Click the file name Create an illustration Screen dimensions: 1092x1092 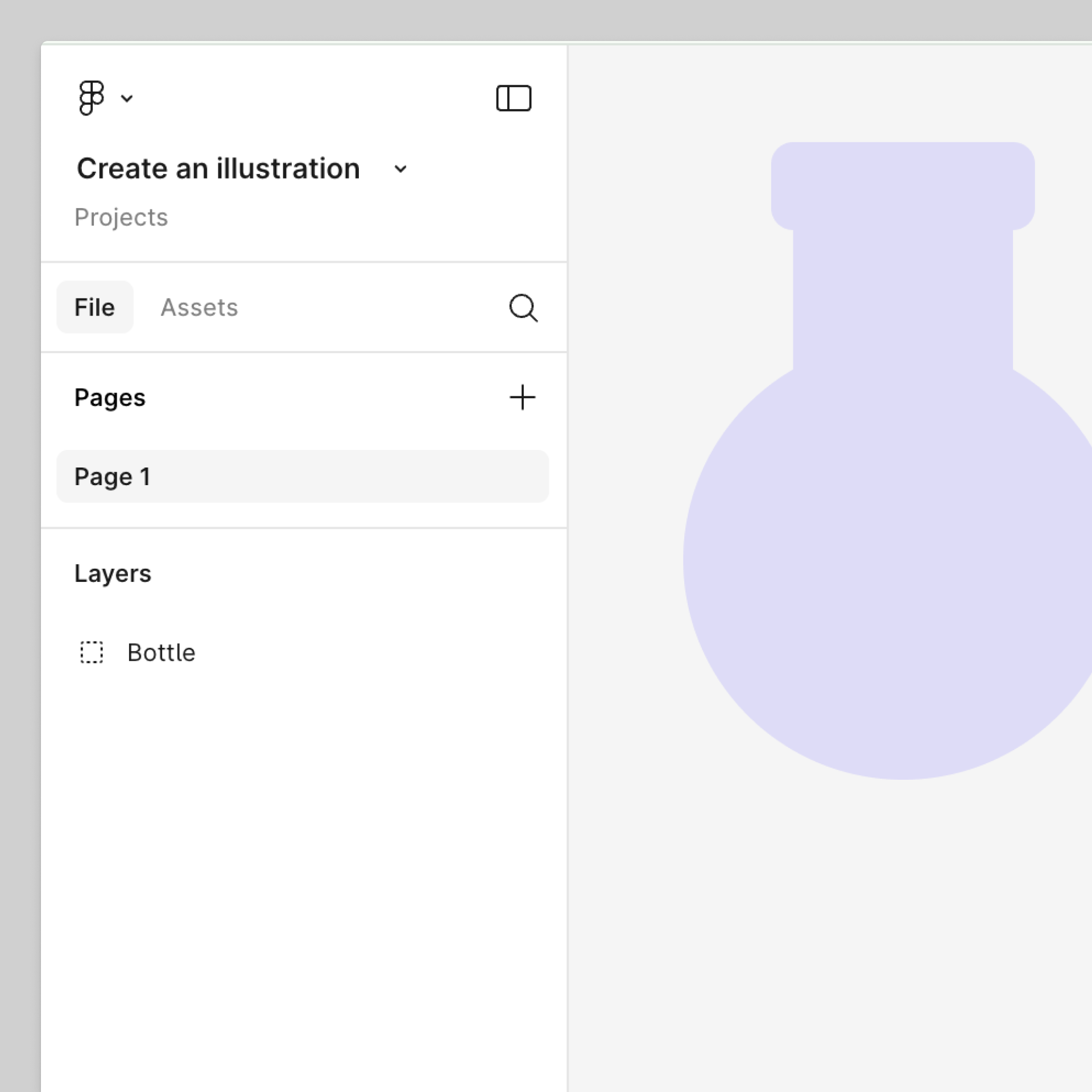point(218,169)
